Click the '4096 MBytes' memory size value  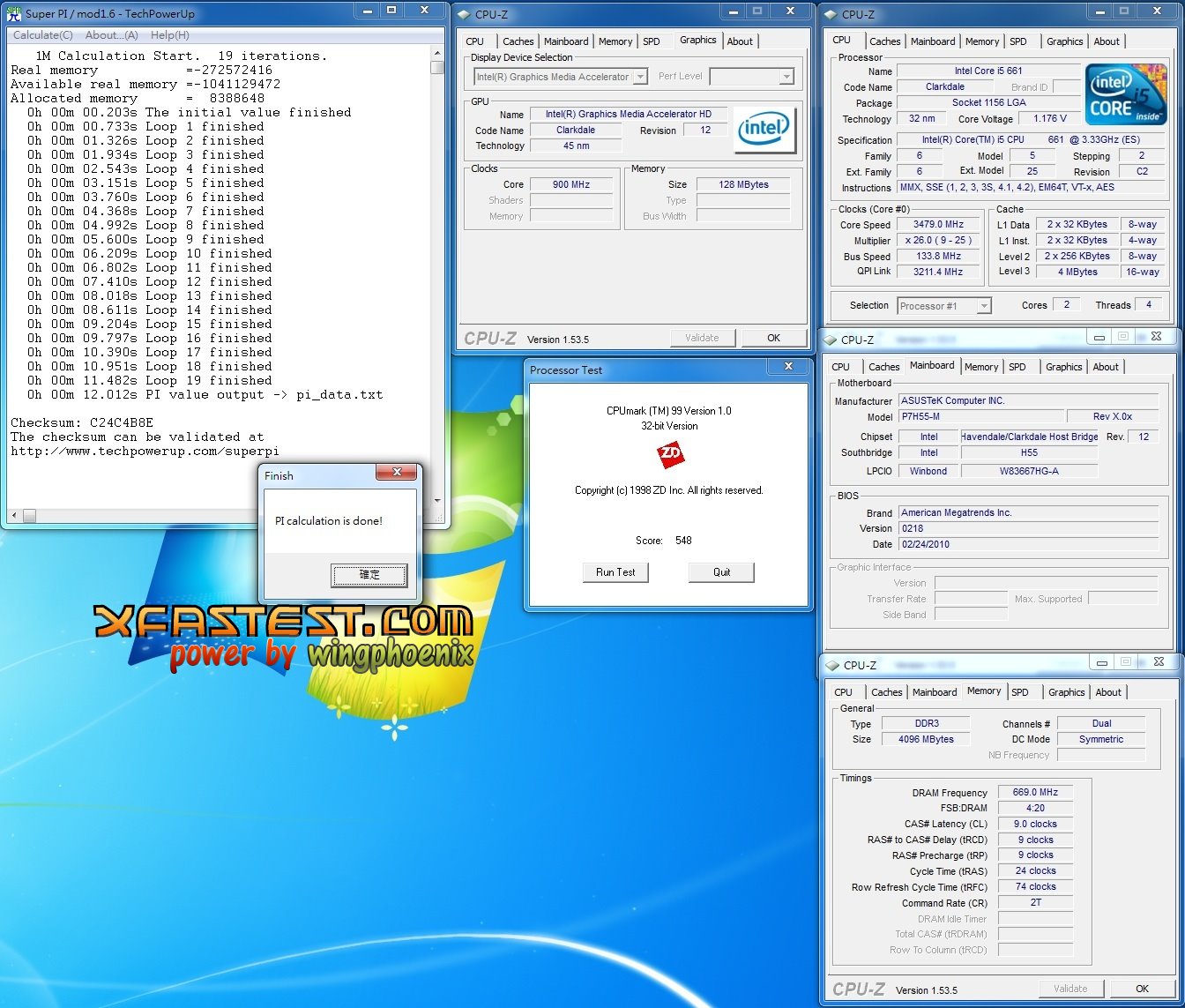(x=927, y=739)
